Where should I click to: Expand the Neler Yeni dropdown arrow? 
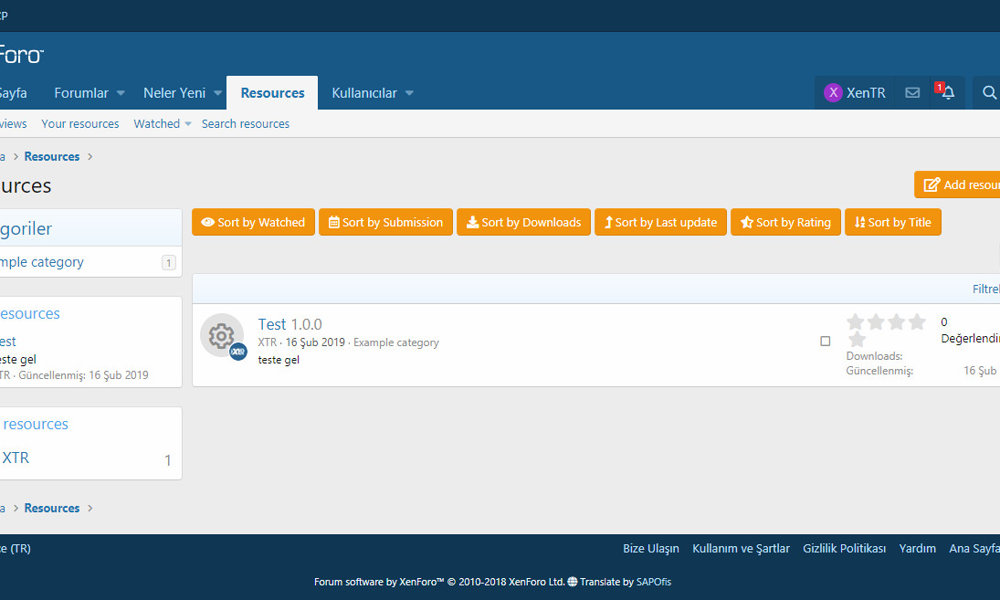tap(217, 93)
